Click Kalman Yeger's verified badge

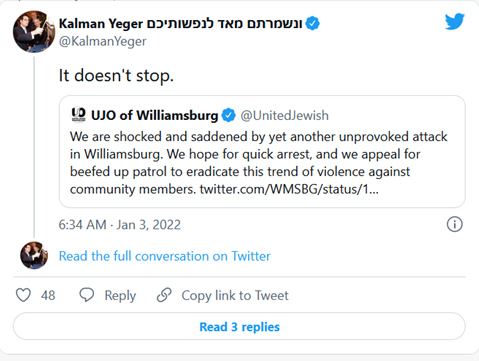tap(312, 23)
